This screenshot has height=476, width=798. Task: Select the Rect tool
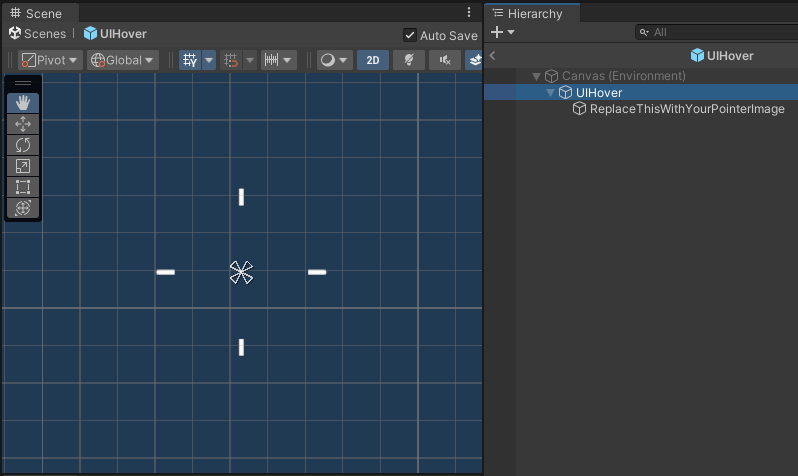pyautogui.click(x=23, y=187)
